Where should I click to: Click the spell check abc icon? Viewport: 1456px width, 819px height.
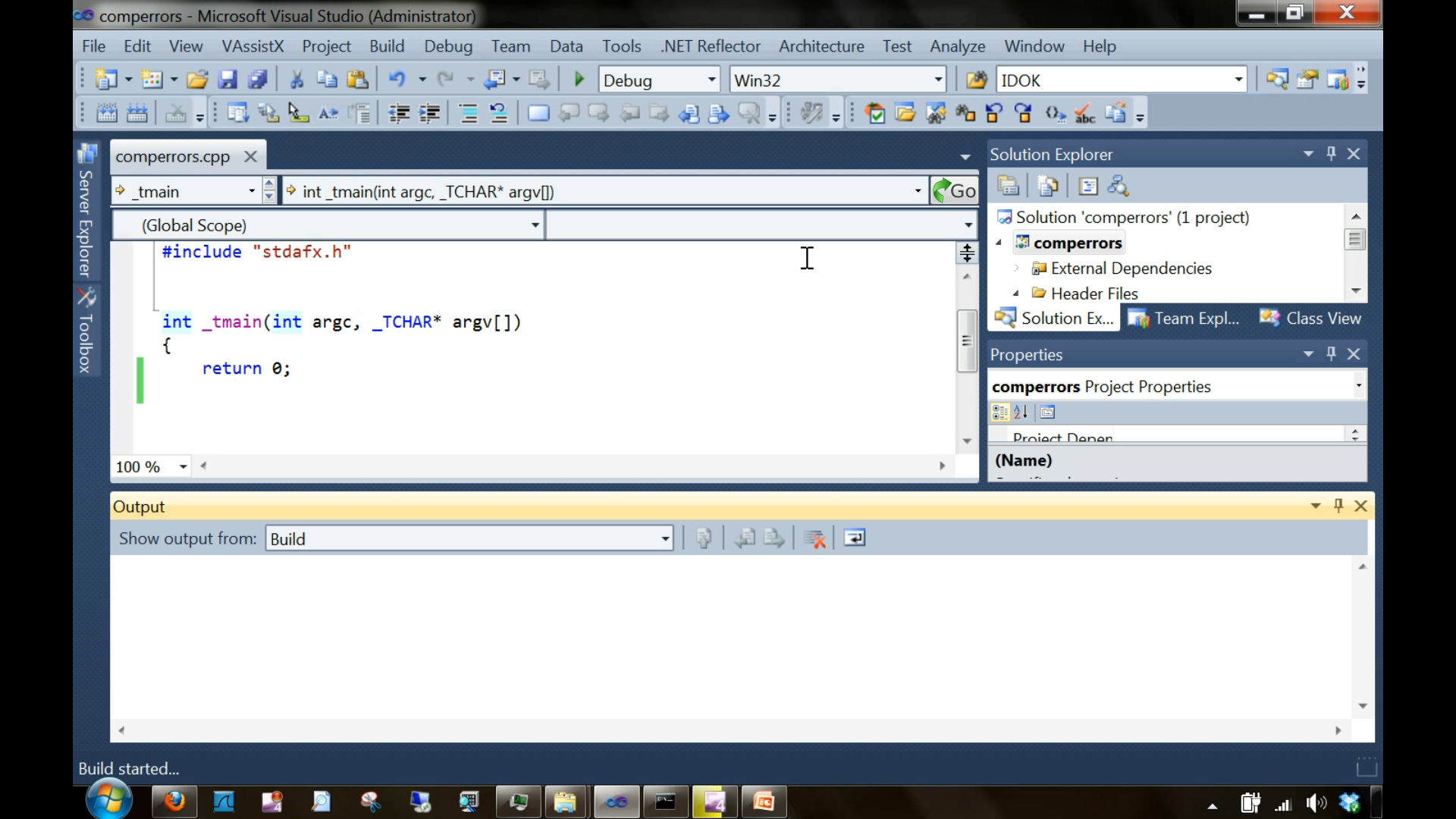pos(1084,114)
